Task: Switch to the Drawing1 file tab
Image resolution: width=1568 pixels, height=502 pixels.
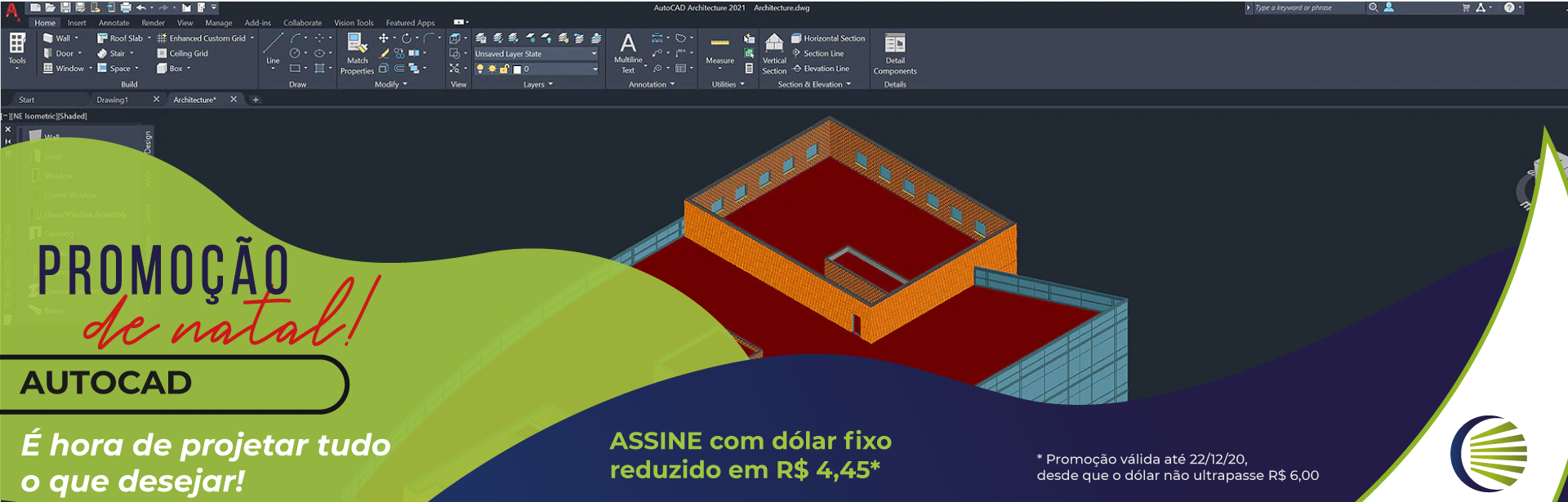Action: [112, 100]
